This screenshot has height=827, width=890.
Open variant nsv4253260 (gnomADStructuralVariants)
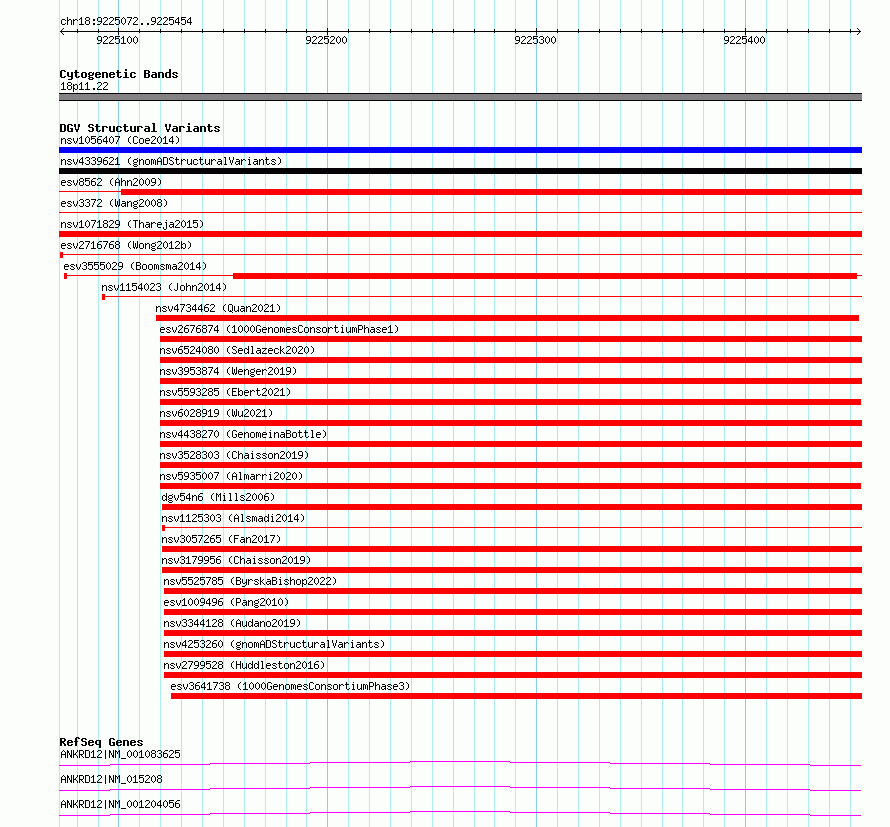[x=274, y=644]
